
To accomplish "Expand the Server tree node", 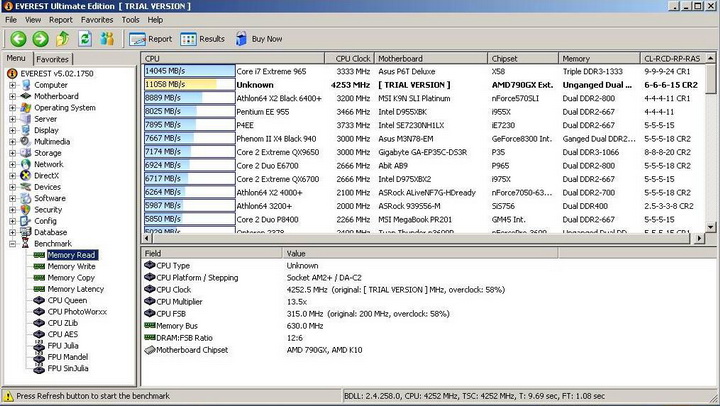I will tap(12, 119).
